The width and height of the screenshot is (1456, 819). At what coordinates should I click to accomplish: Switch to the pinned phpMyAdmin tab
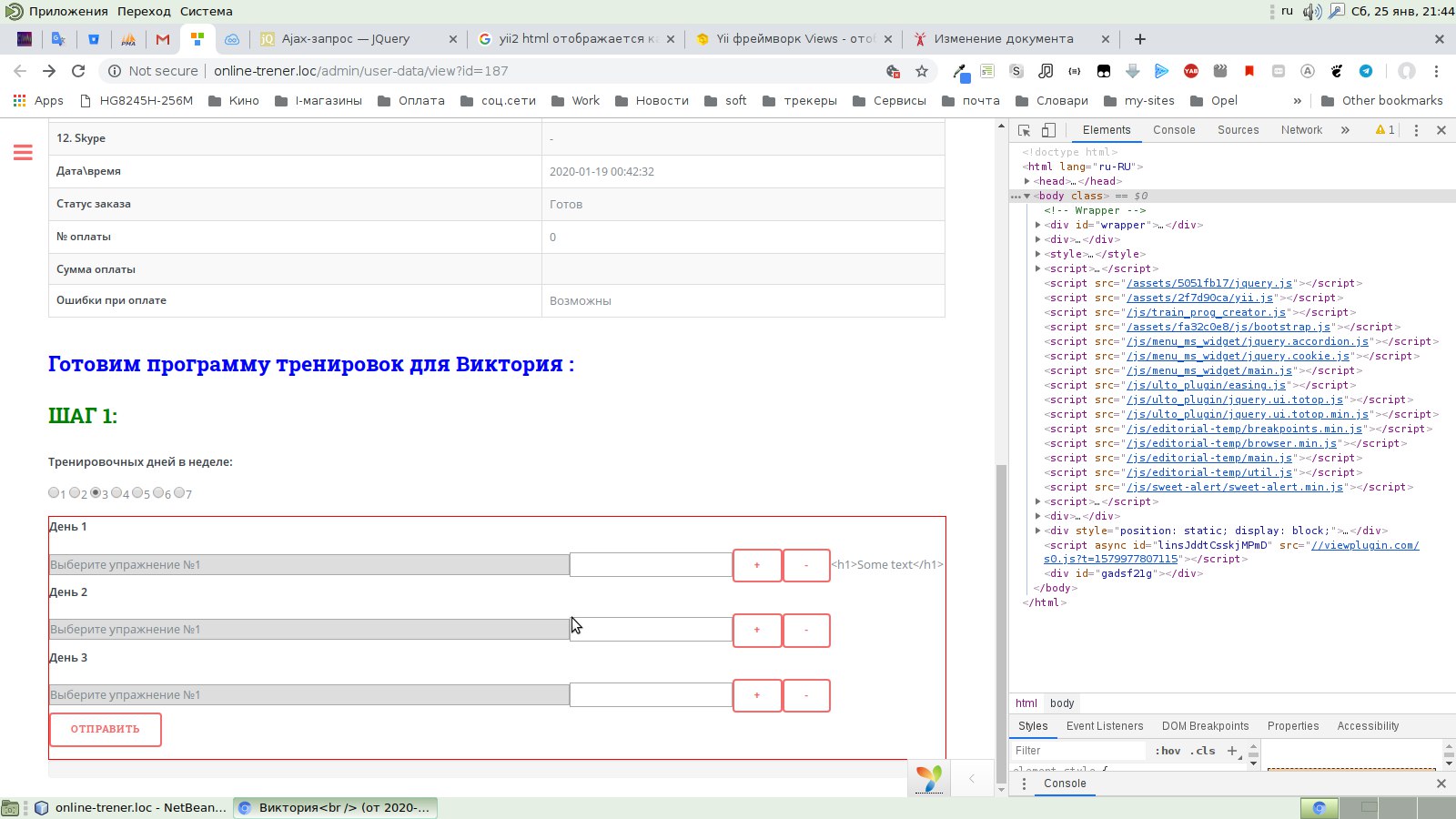(x=128, y=39)
